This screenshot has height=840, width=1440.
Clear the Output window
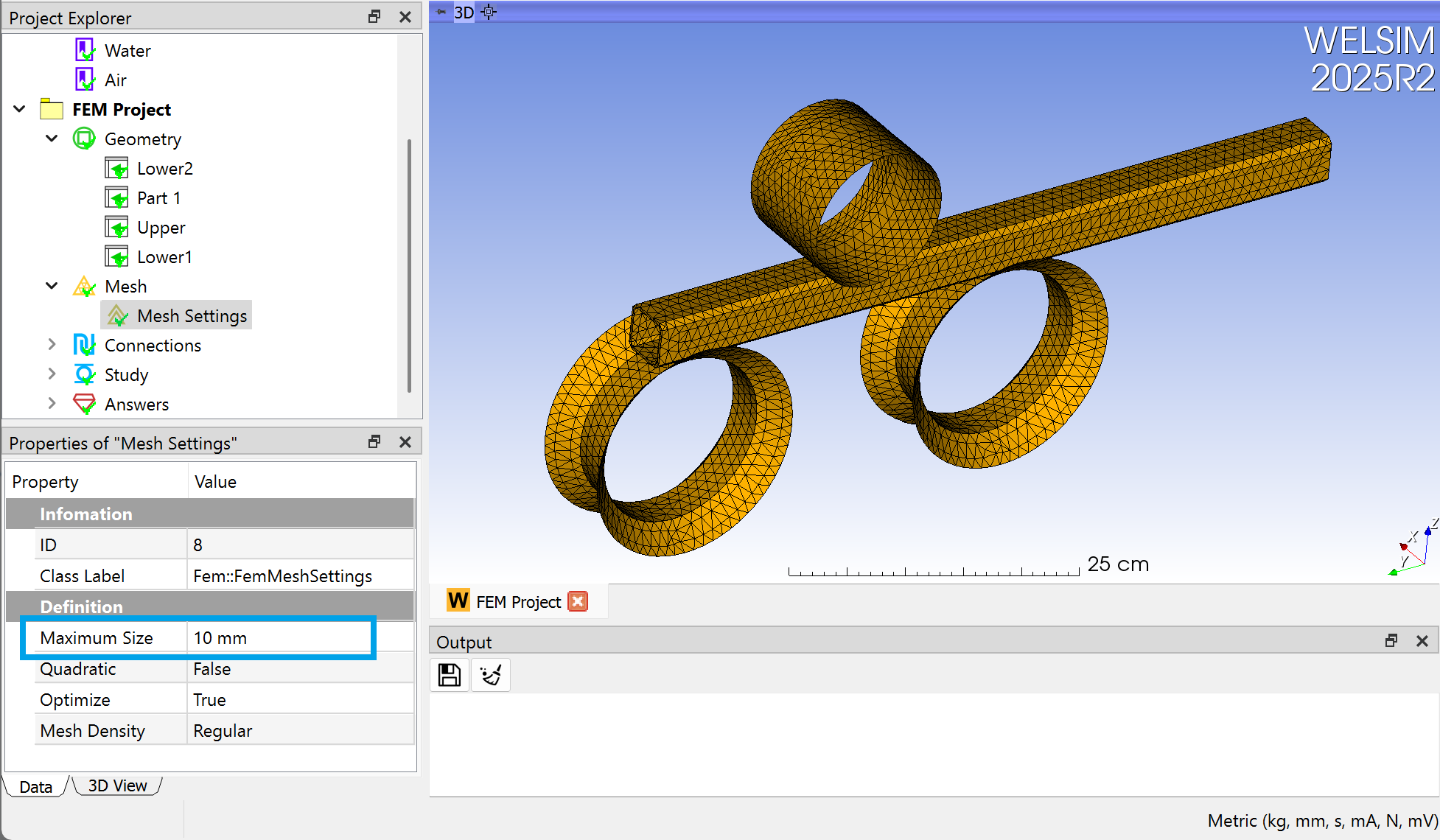(x=490, y=674)
